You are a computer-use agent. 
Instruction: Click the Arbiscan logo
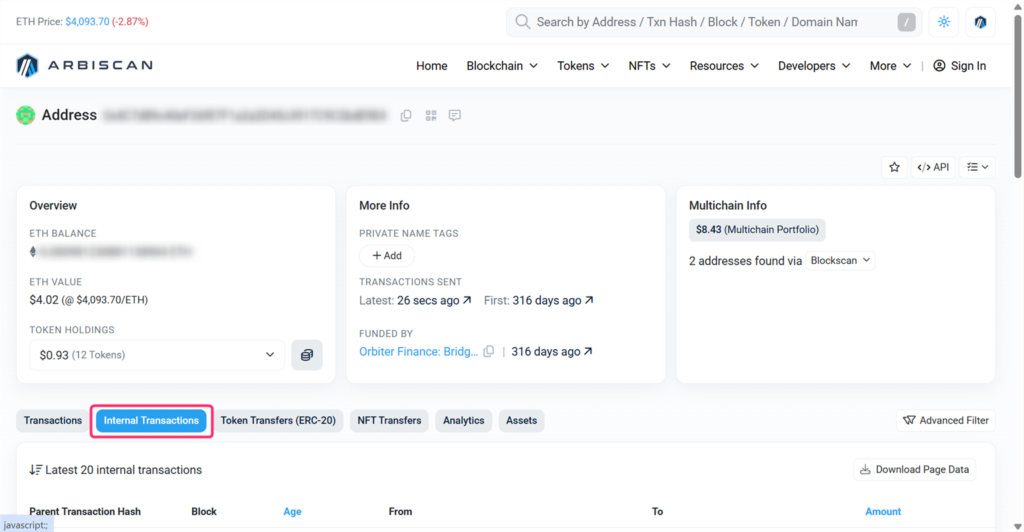pyautogui.click(x=84, y=66)
